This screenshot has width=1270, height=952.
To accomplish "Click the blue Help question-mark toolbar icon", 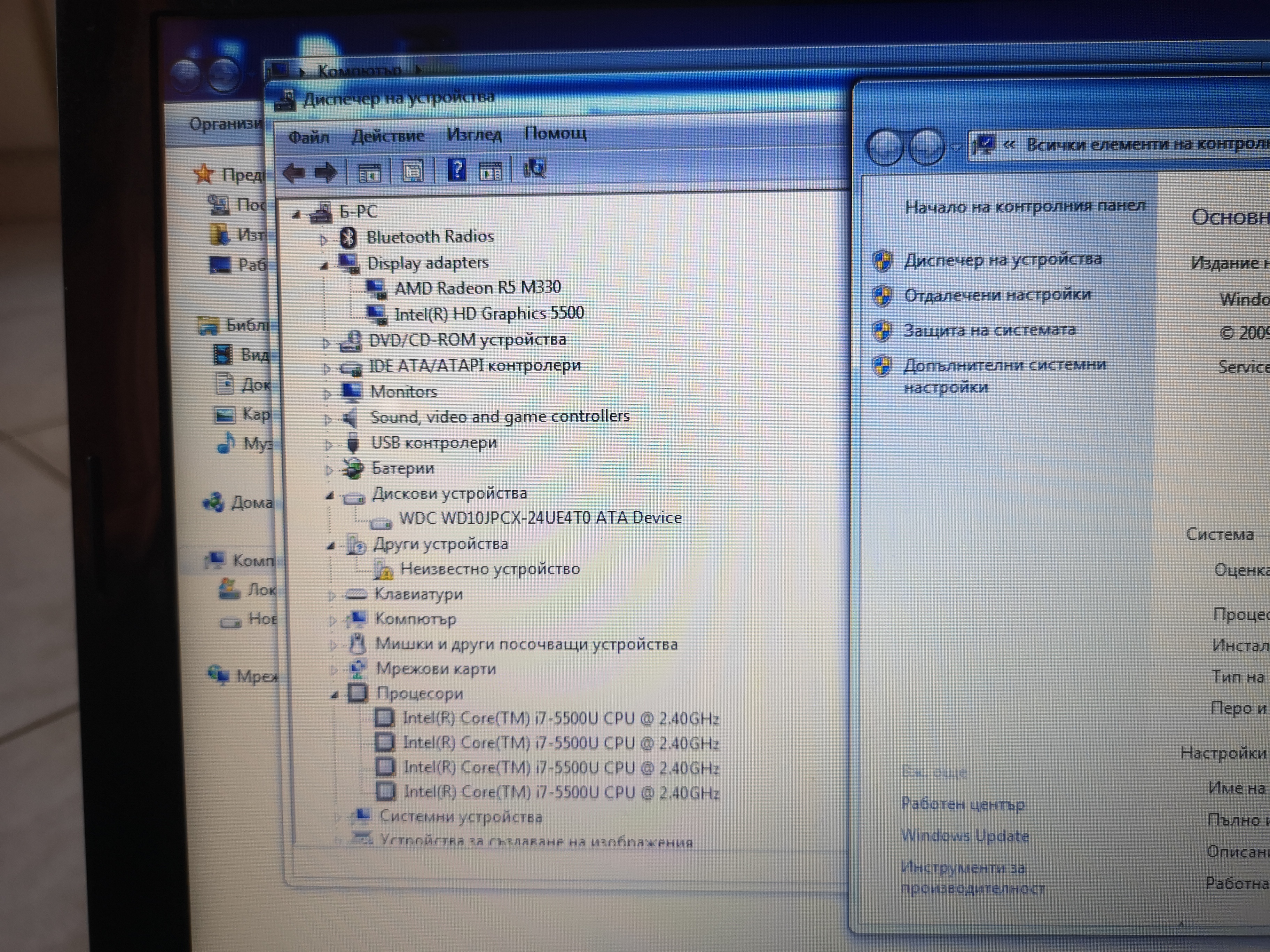I will pos(456,170).
